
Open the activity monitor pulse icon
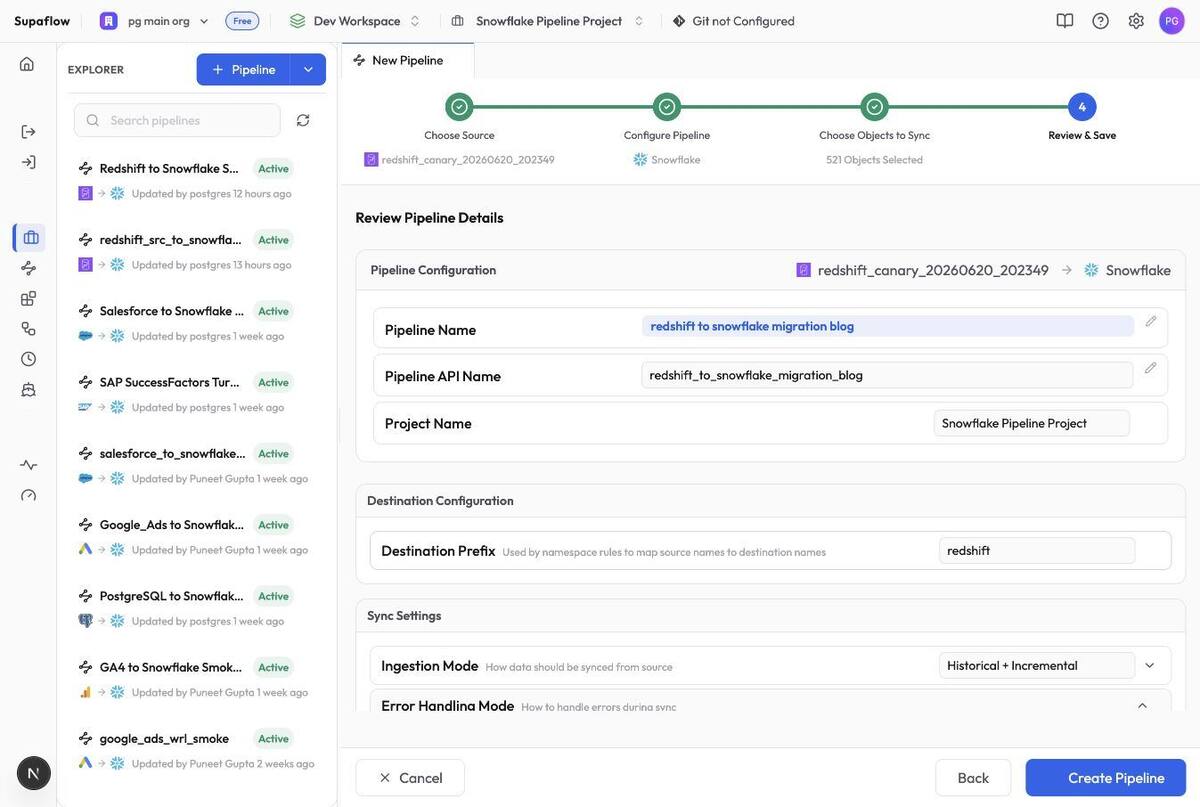(28, 464)
